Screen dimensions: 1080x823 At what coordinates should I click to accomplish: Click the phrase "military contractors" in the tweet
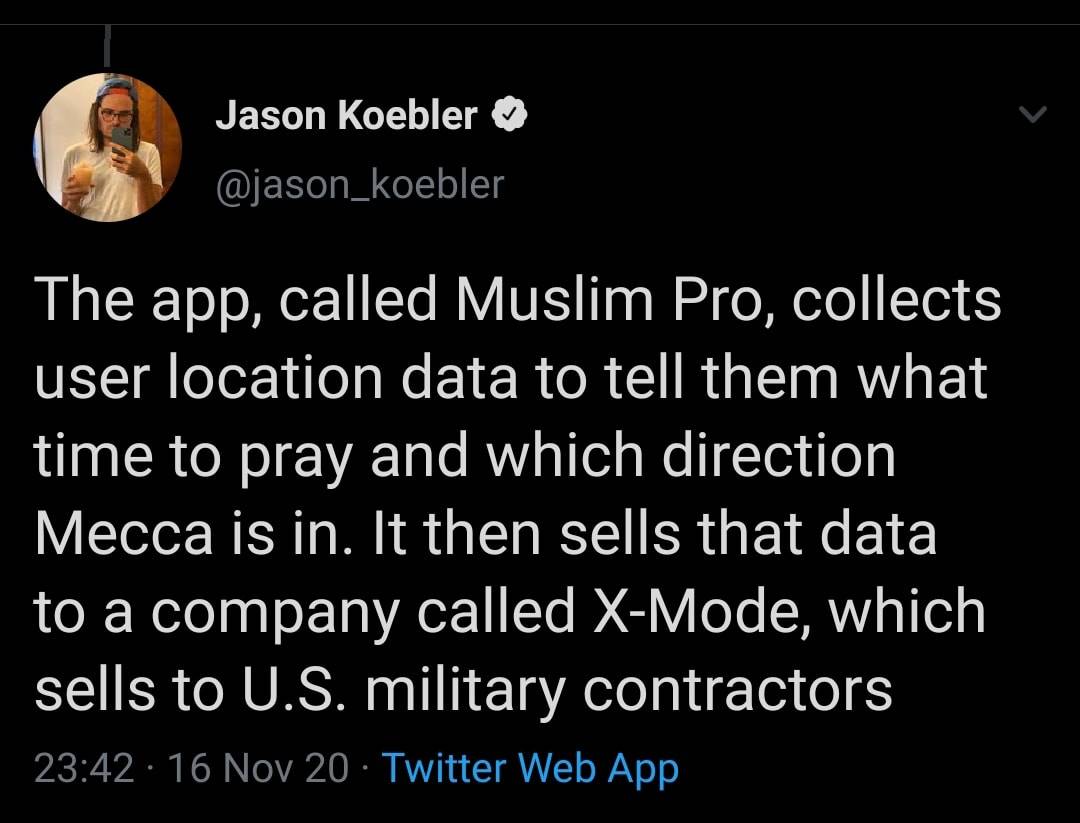(628, 688)
